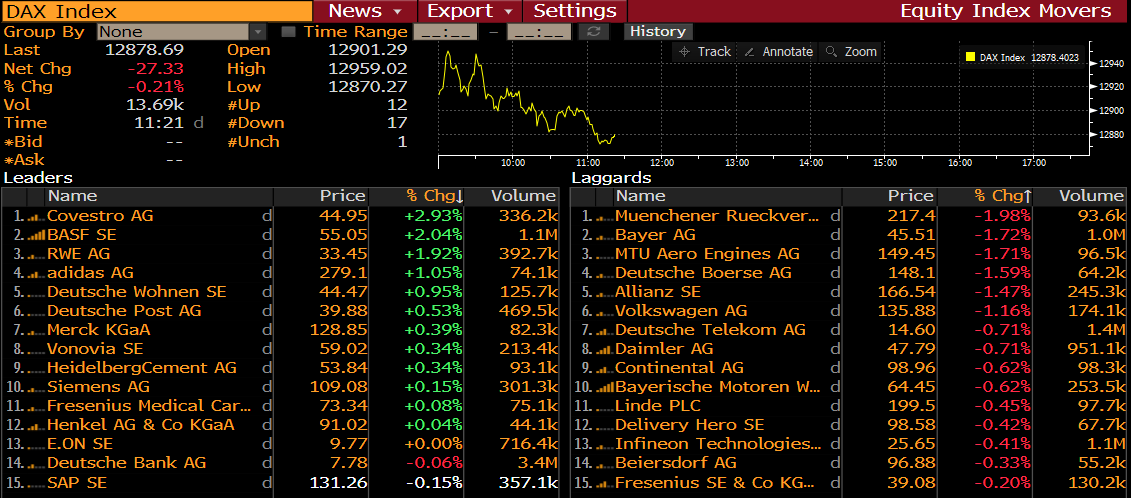Click the volume bars icon for Daimler AG
Image resolution: width=1131 pixels, height=498 pixels.
click(604, 349)
